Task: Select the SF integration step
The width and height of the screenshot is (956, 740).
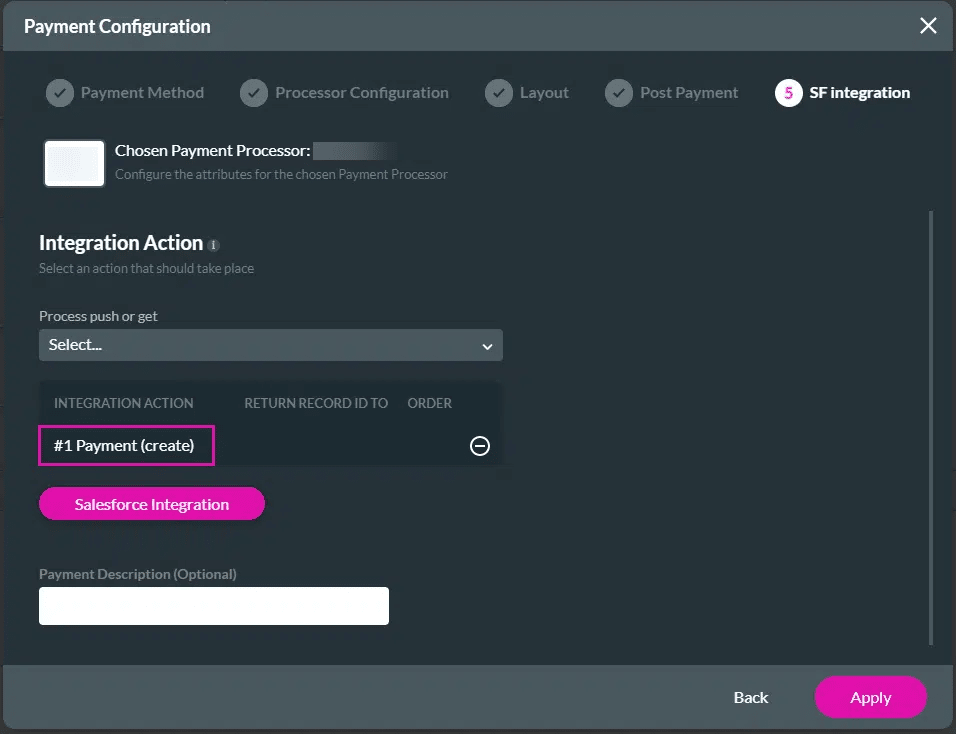Action: point(843,92)
